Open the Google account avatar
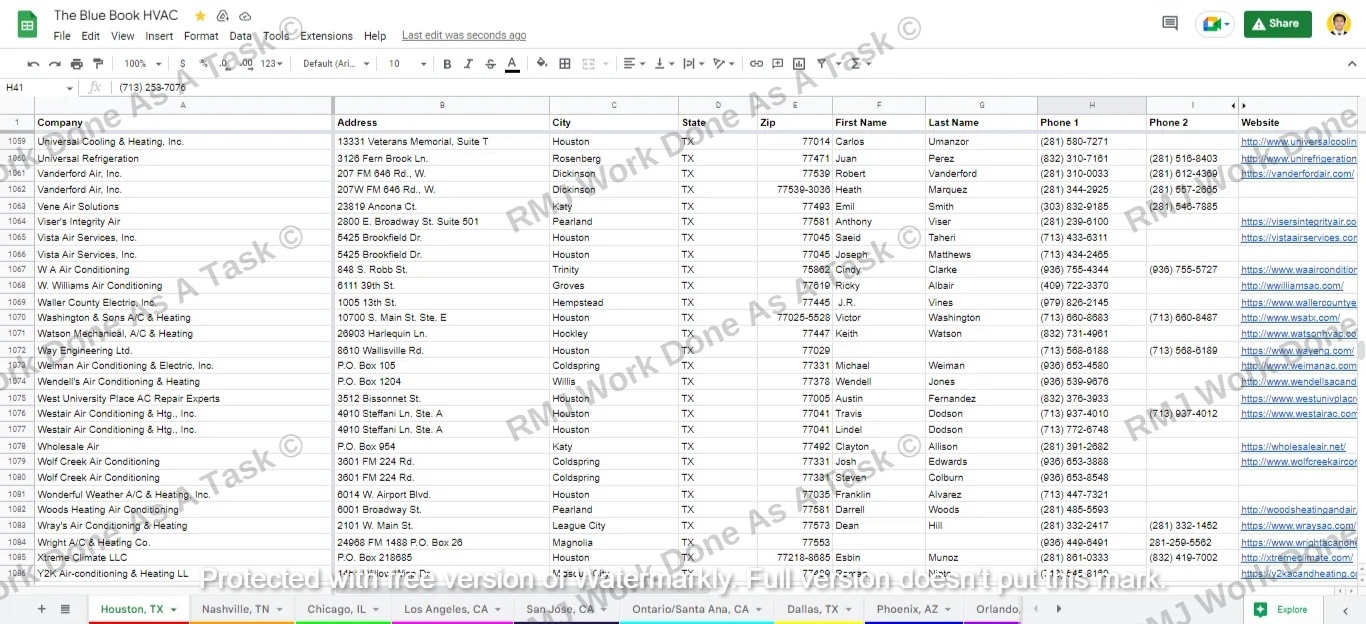Image resolution: width=1366 pixels, height=624 pixels. (x=1338, y=24)
